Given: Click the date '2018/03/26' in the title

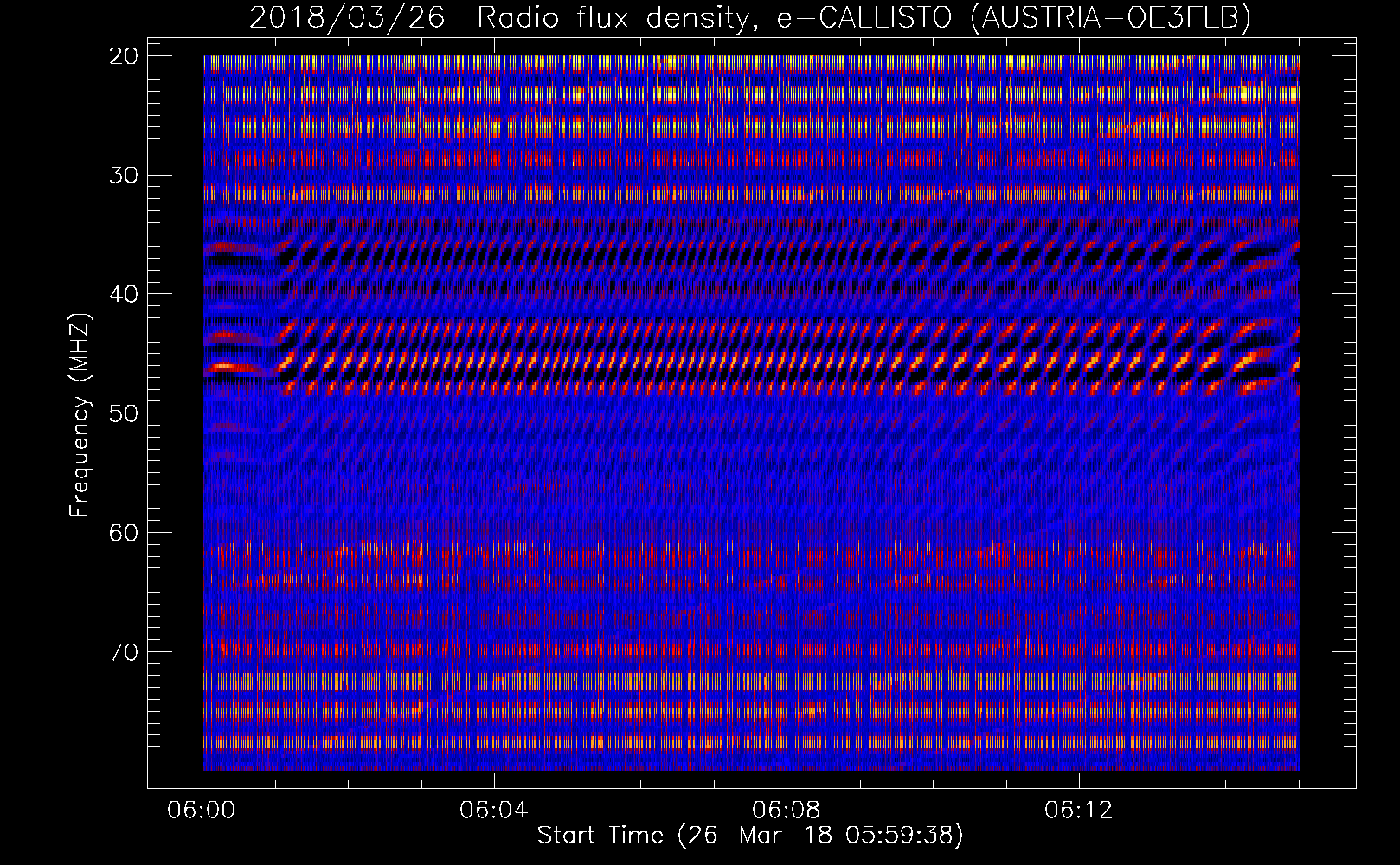Looking at the screenshot, I should point(347,17).
